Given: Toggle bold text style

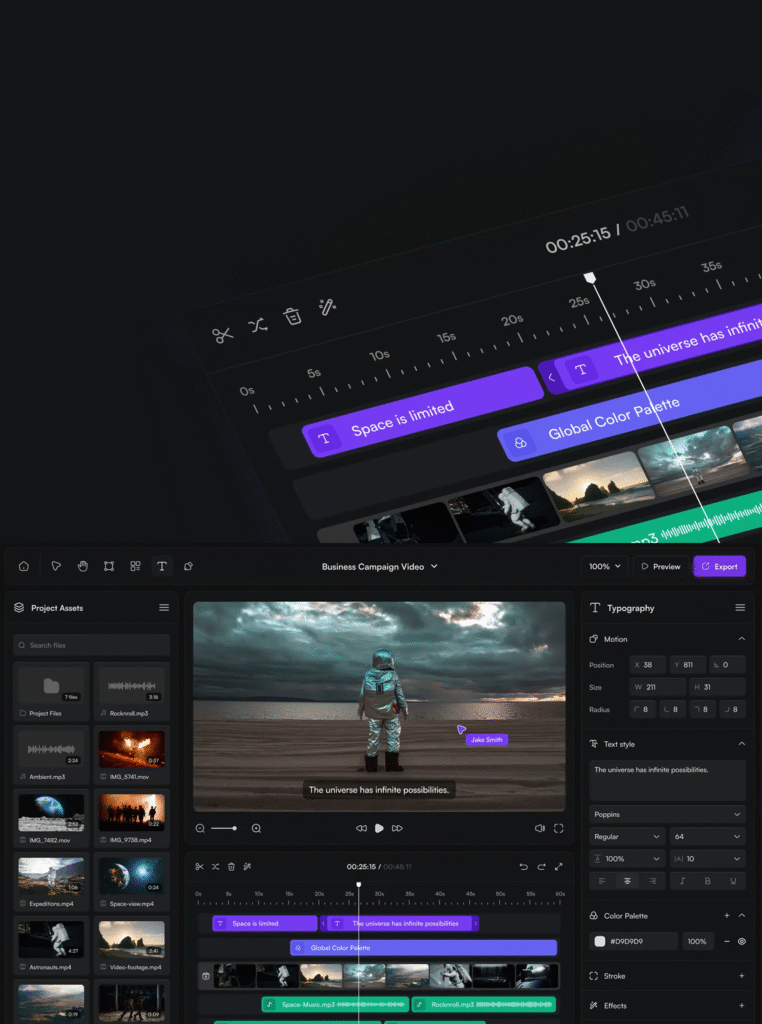Looking at the screenshot, I should coord(707,881).
